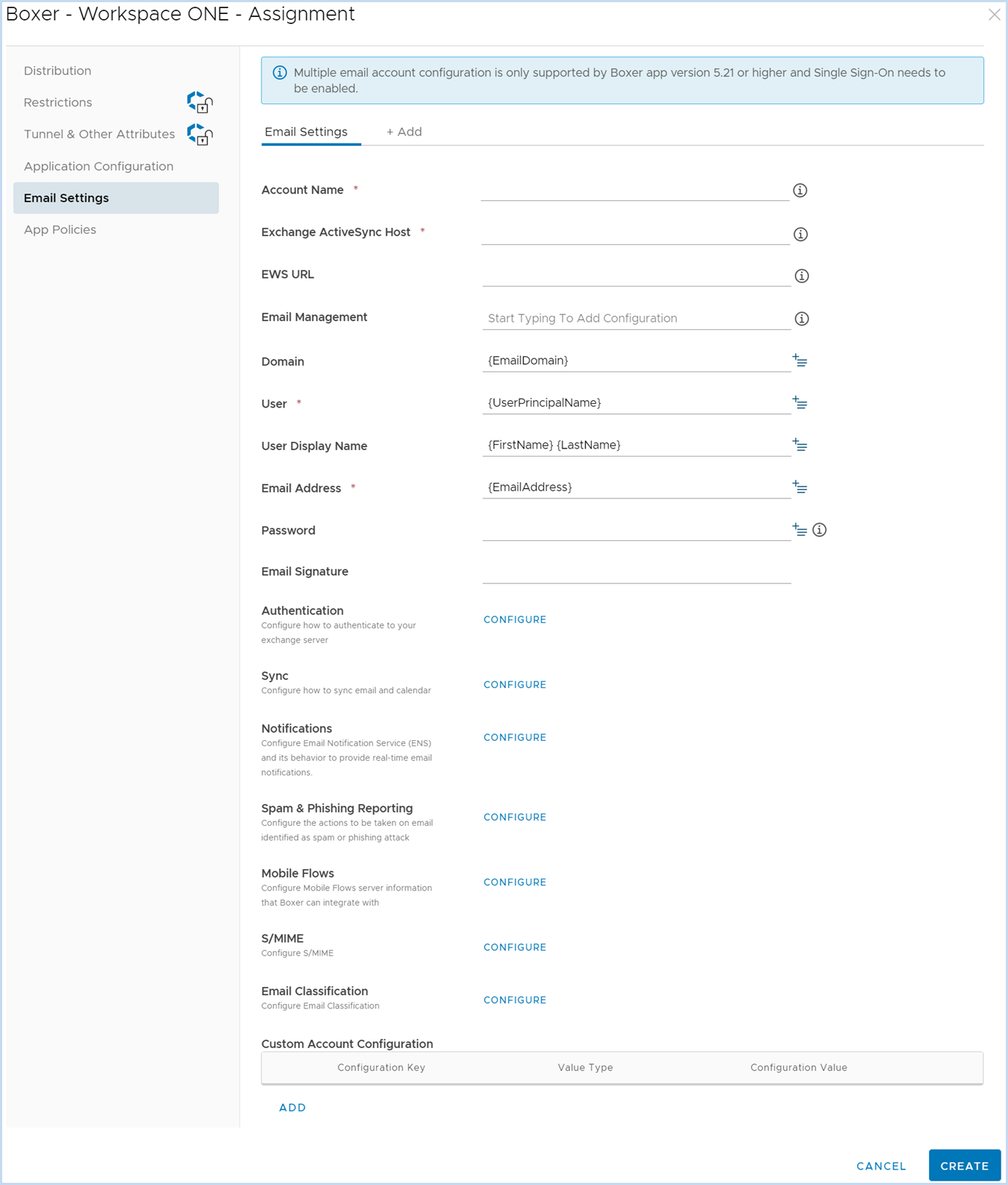1008x1185 pixels.
Task: Open the Restrictions section
Action: tap(58, 103)
